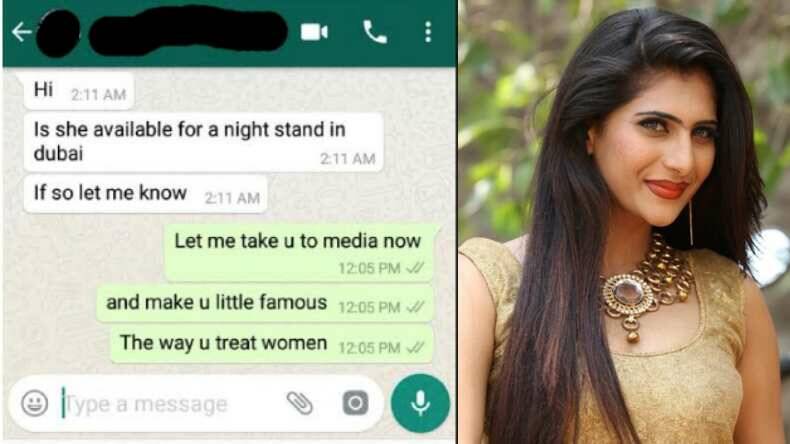The image size is (790, 444).
Task: Open camera from message bar
Action: [x=355, y=403]
